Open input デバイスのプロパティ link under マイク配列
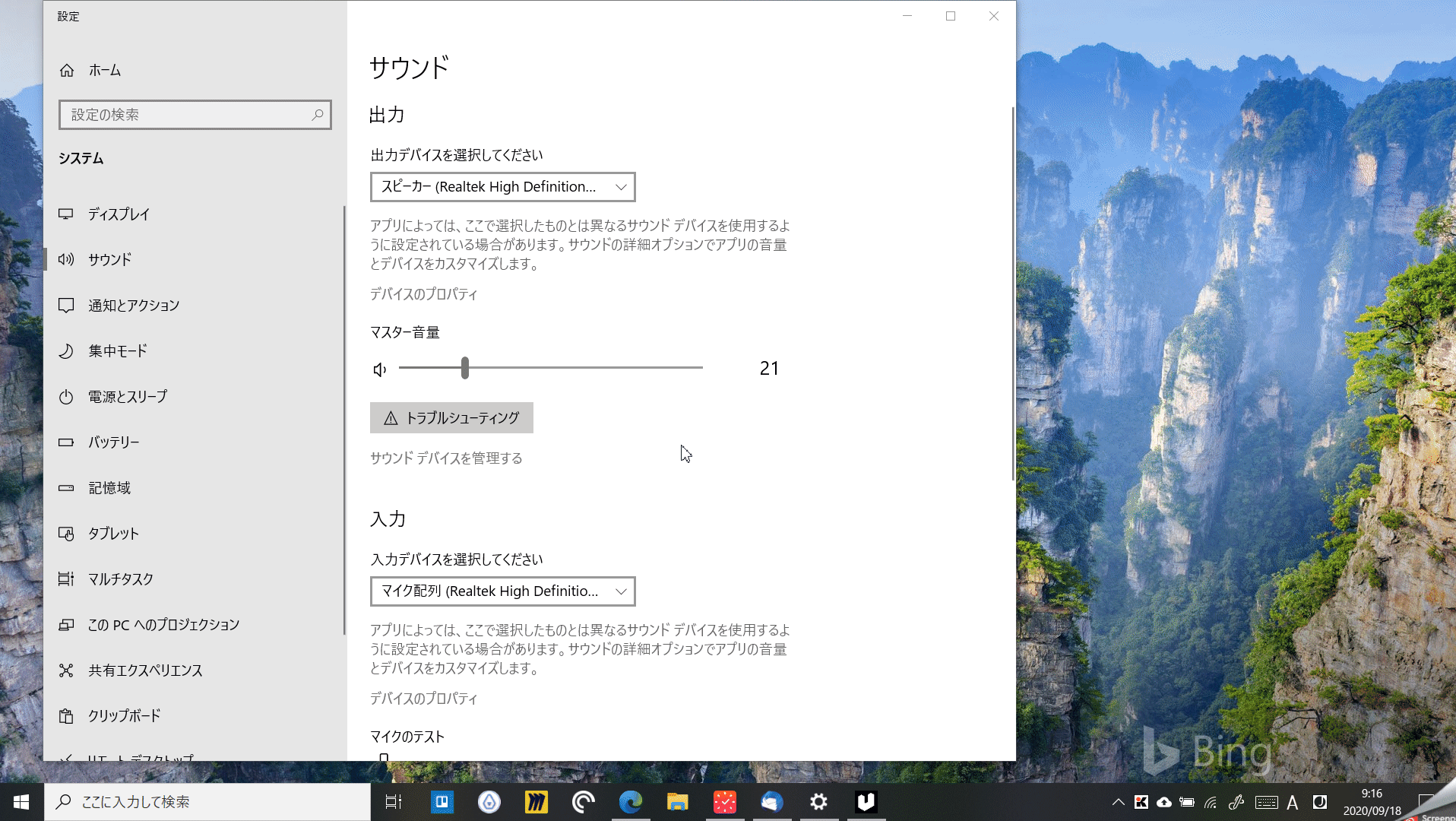 pyautogui.click(x=423, y=699)
